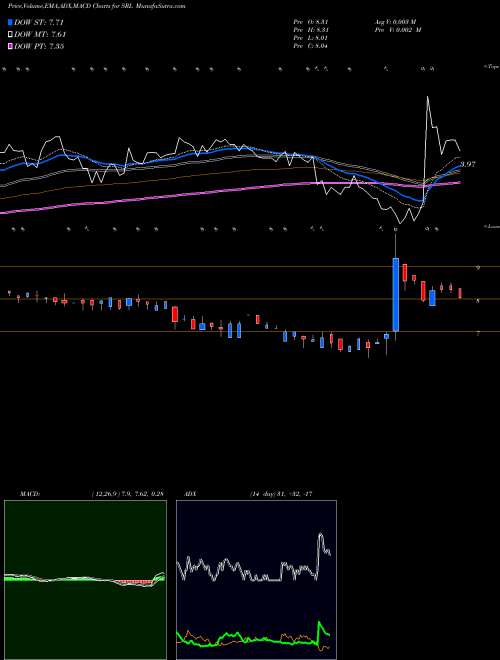Viewport: 500px width, 660px height.
Task: Click the 'Avg V: 0.003 M' volume text
Action: coord(397,21)
